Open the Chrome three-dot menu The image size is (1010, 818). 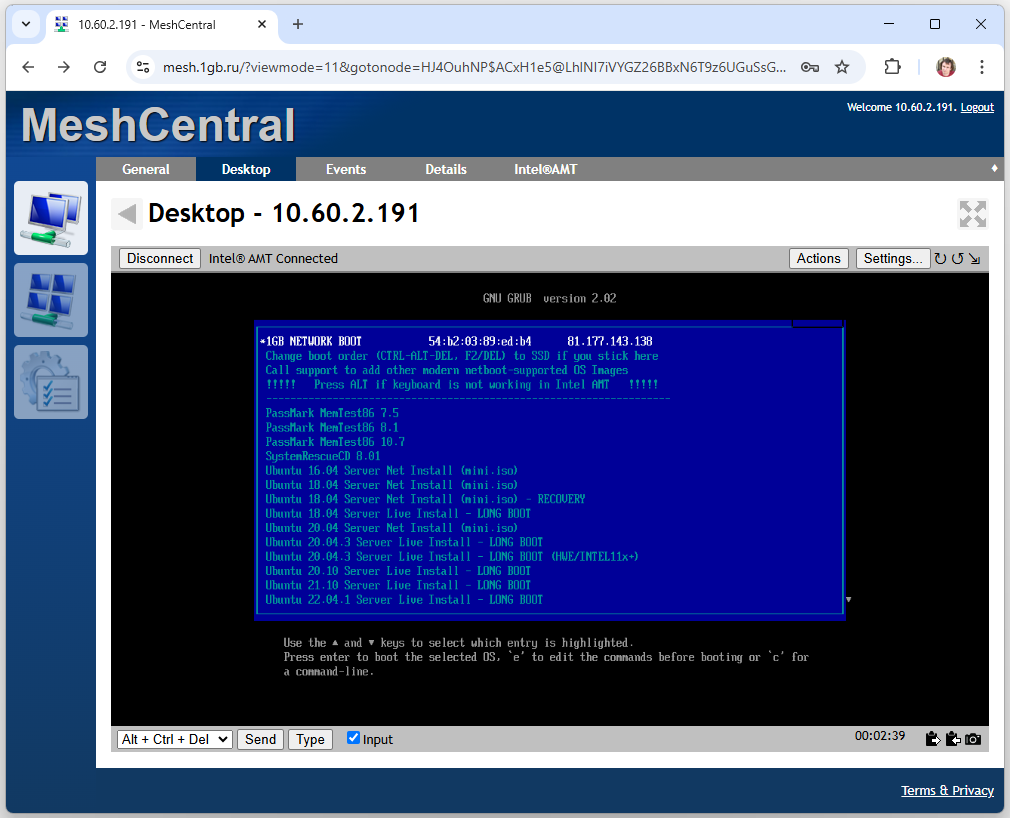point(982,67)
